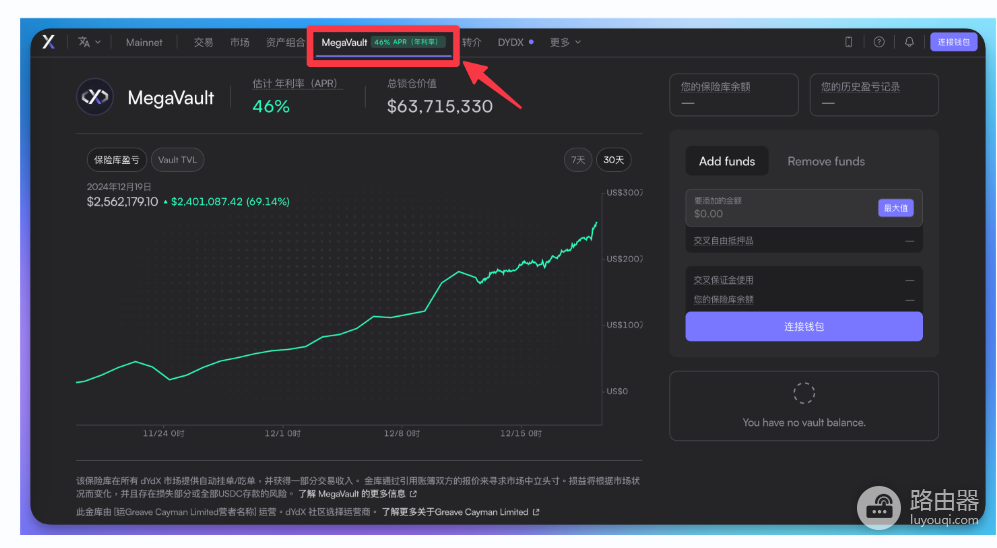997x548 pixels.
Task: Click the $2,562,179.10 chart value
Action: [122, 202]
